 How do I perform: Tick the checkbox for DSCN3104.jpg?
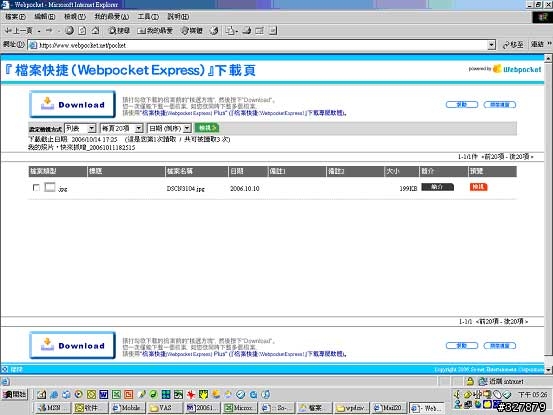coord(36,188)
